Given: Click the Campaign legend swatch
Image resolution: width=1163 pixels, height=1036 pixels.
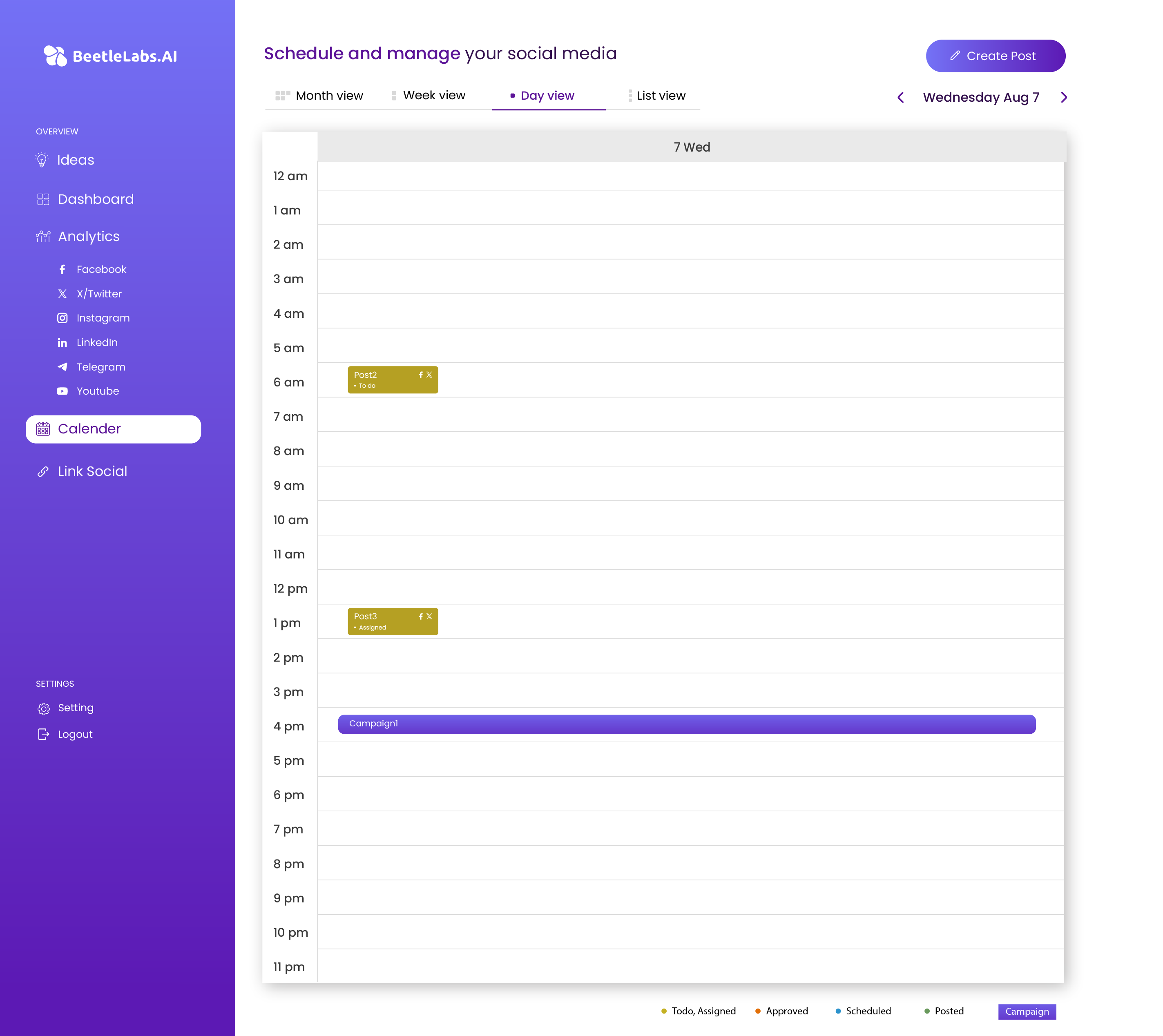Looking at the screenshot, I should point(1027,1011).
